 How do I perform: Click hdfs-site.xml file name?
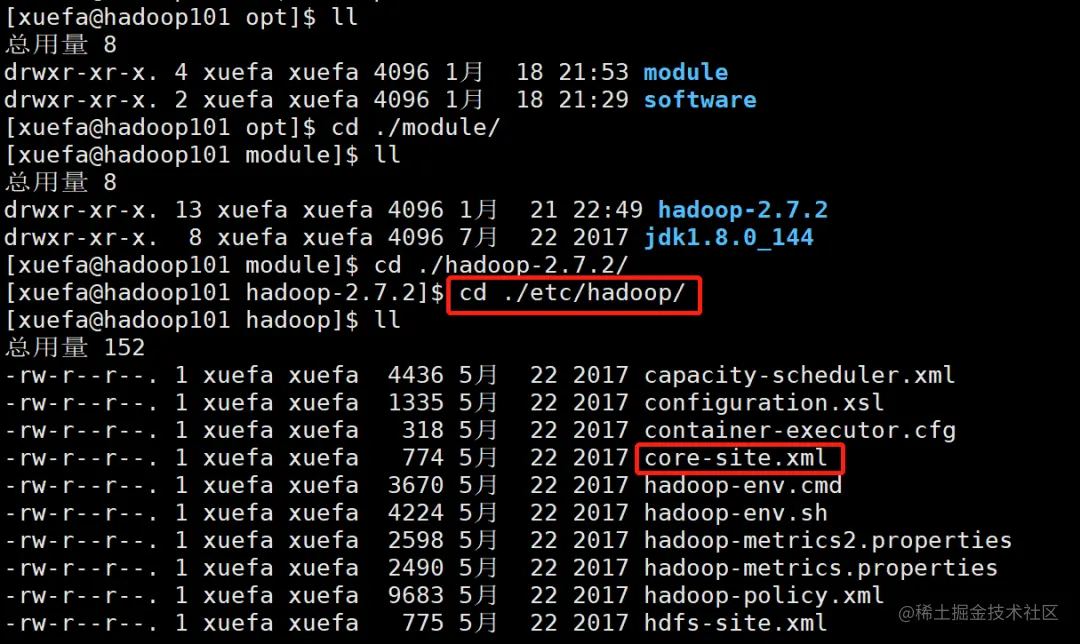(736, 623)
